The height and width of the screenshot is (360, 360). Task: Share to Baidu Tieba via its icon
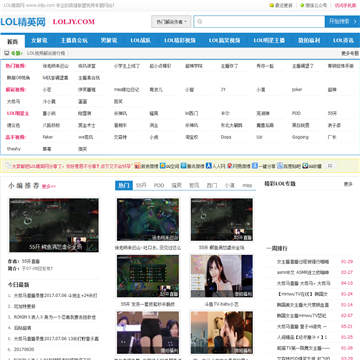[280, 166]
